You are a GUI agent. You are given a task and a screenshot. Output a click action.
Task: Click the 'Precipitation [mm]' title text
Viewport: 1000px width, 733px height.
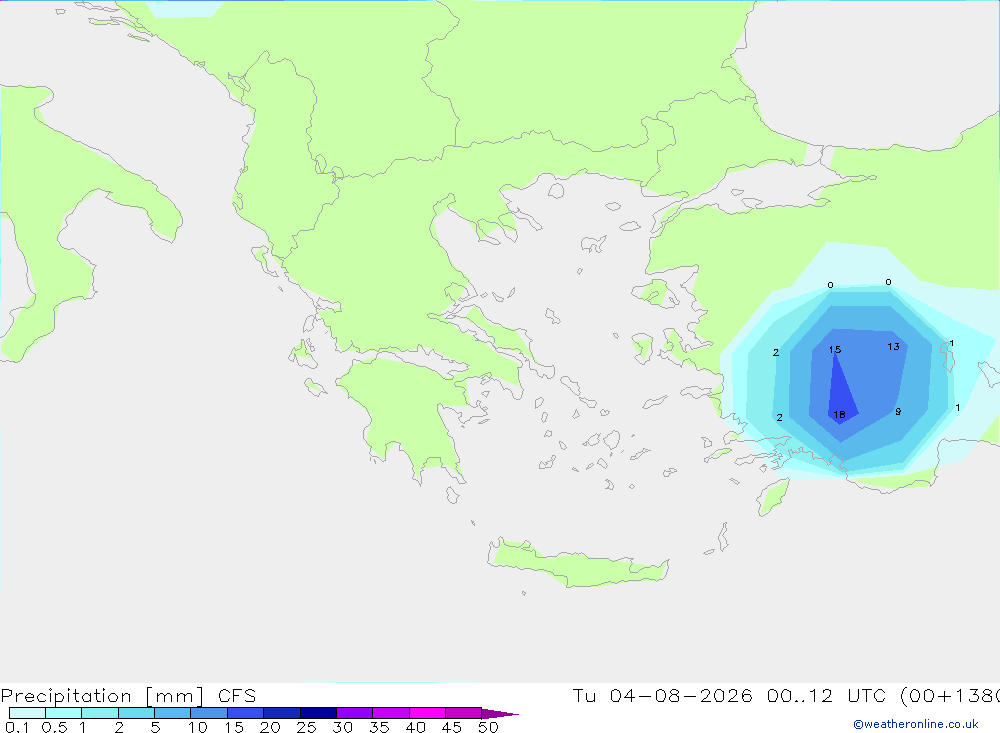(x=102, y=695)
